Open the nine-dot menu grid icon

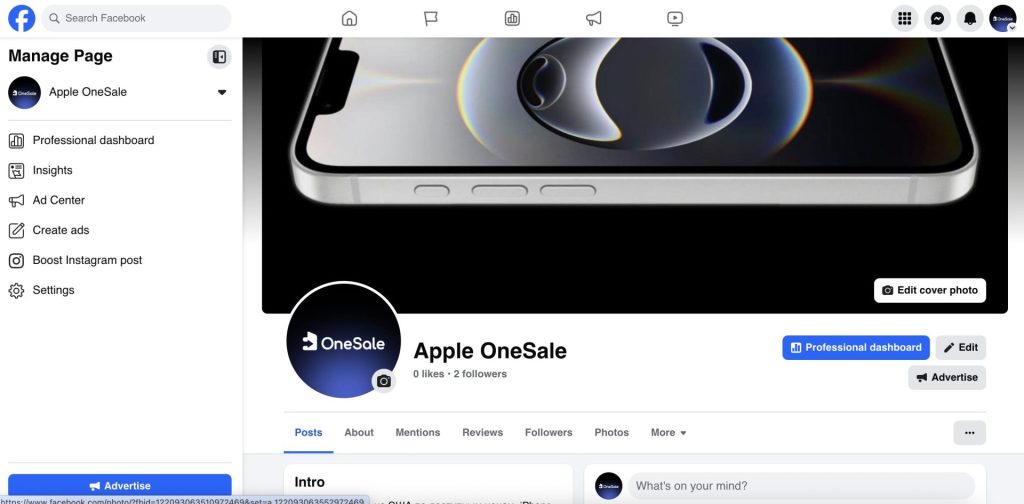coord(904,18)
